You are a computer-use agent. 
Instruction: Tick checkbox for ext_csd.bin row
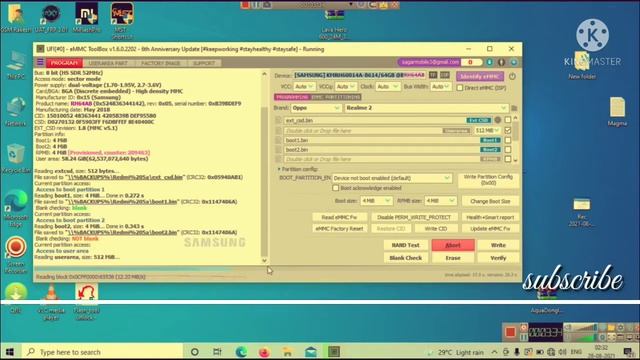(x=508, y=120)
